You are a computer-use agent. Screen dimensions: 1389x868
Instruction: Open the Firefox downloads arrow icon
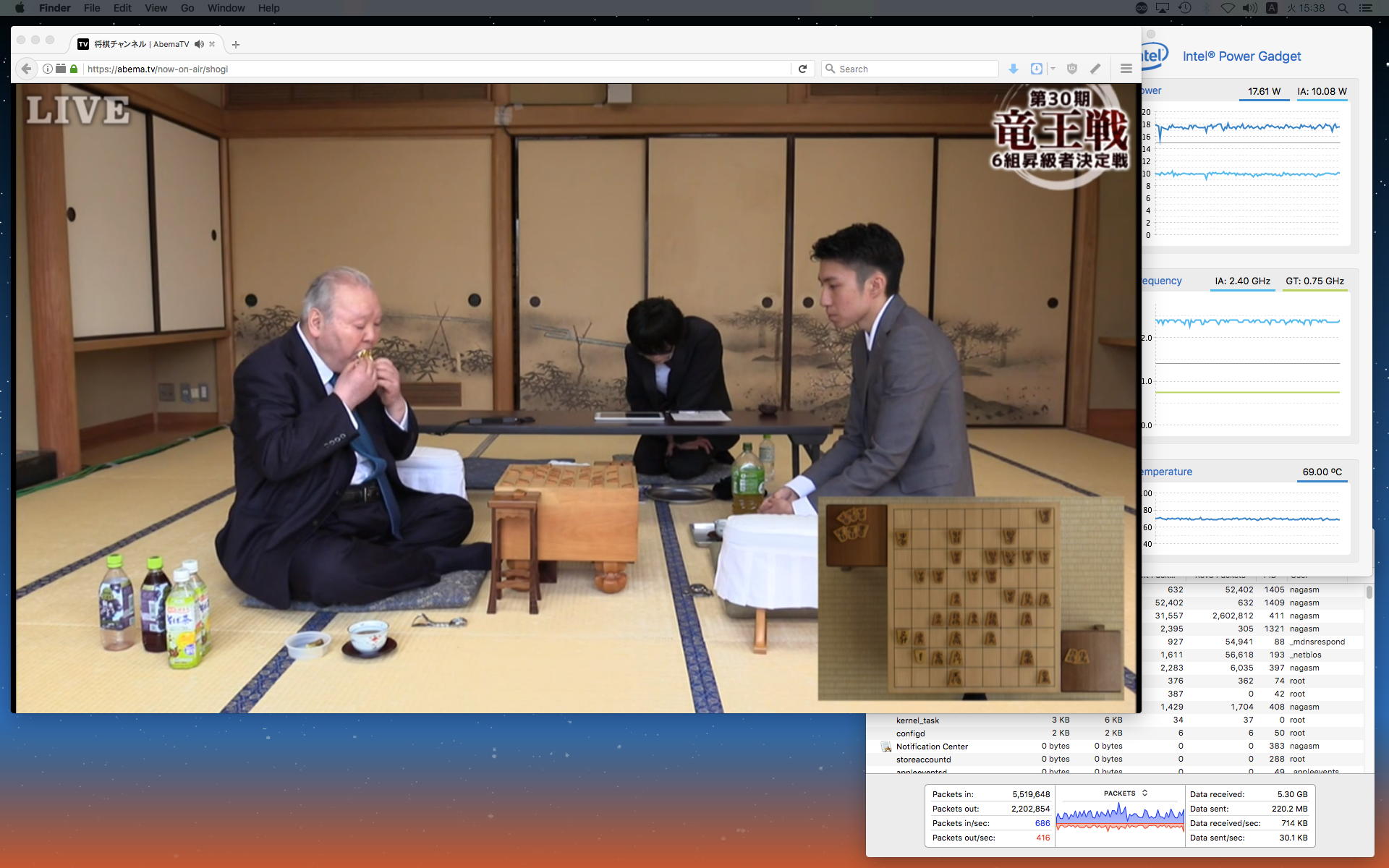1014,69
